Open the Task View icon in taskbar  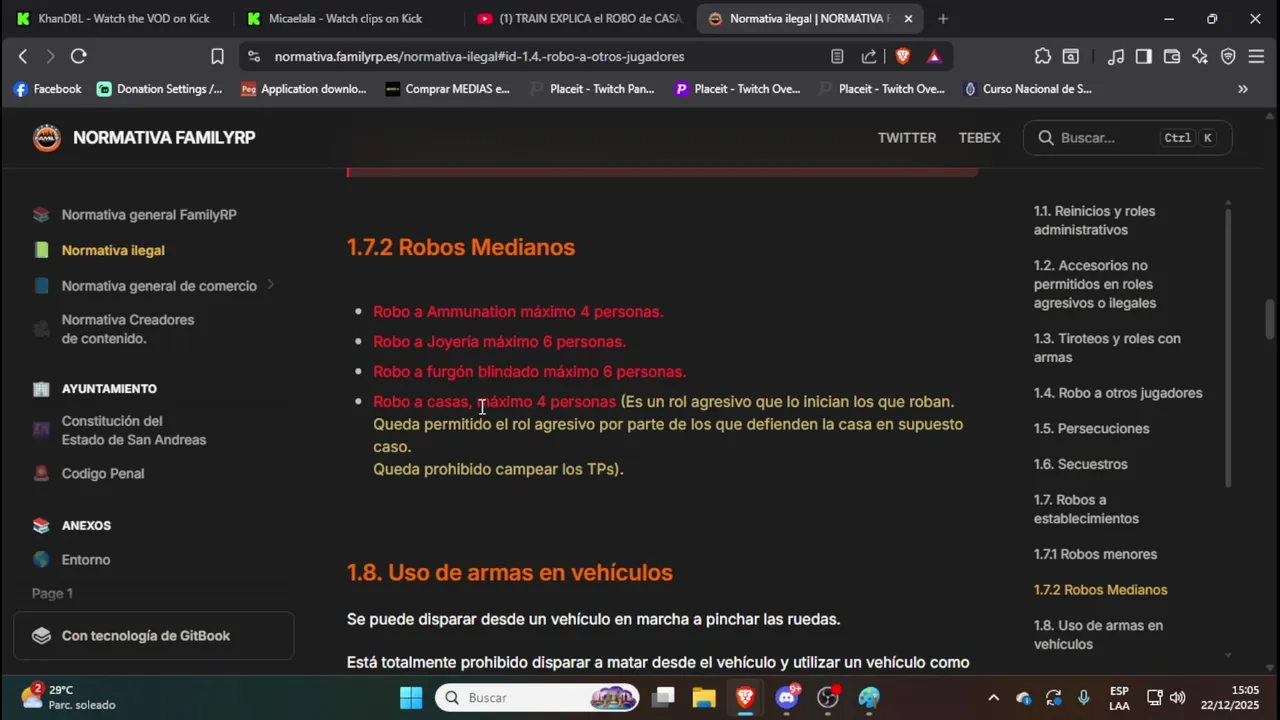[663, 698]
